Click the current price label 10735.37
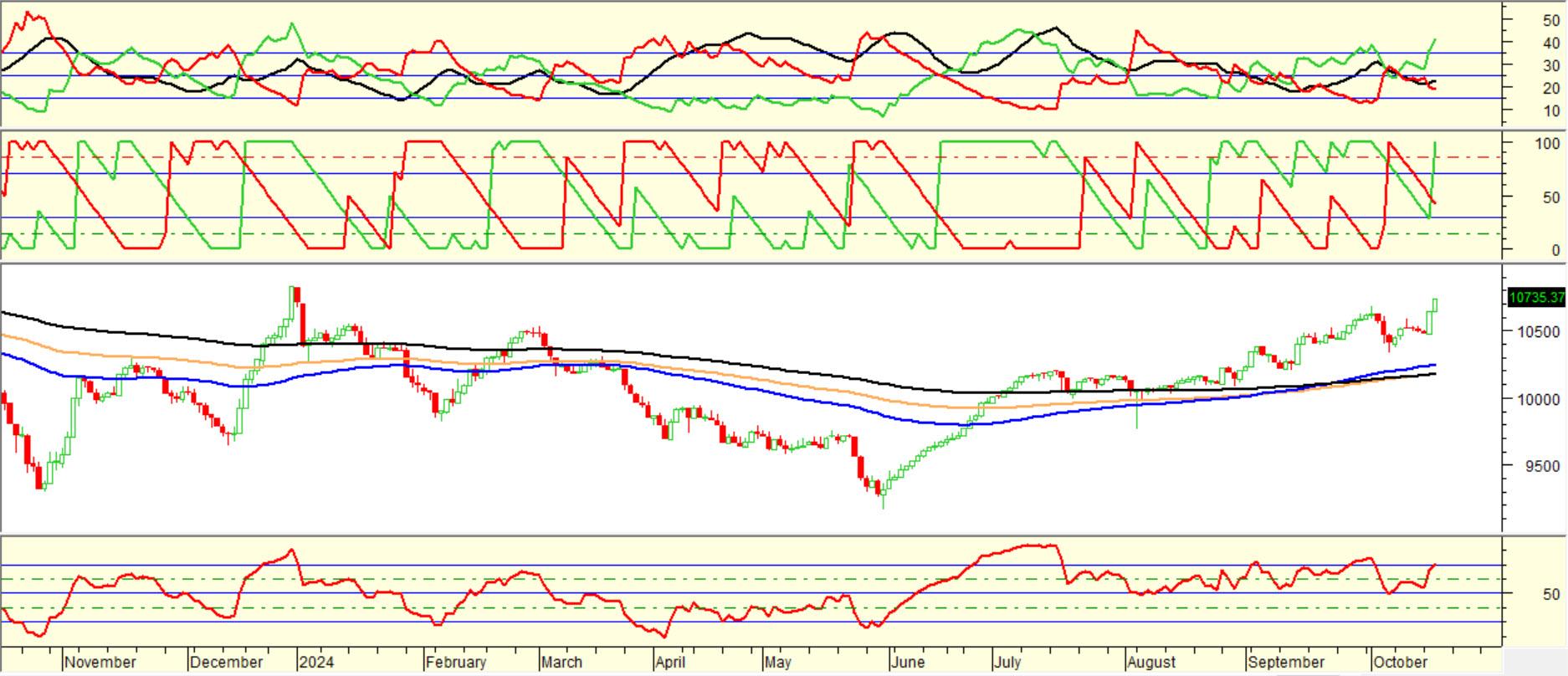This screenshot has width=1568, height=676. [x=1536, y=297]
